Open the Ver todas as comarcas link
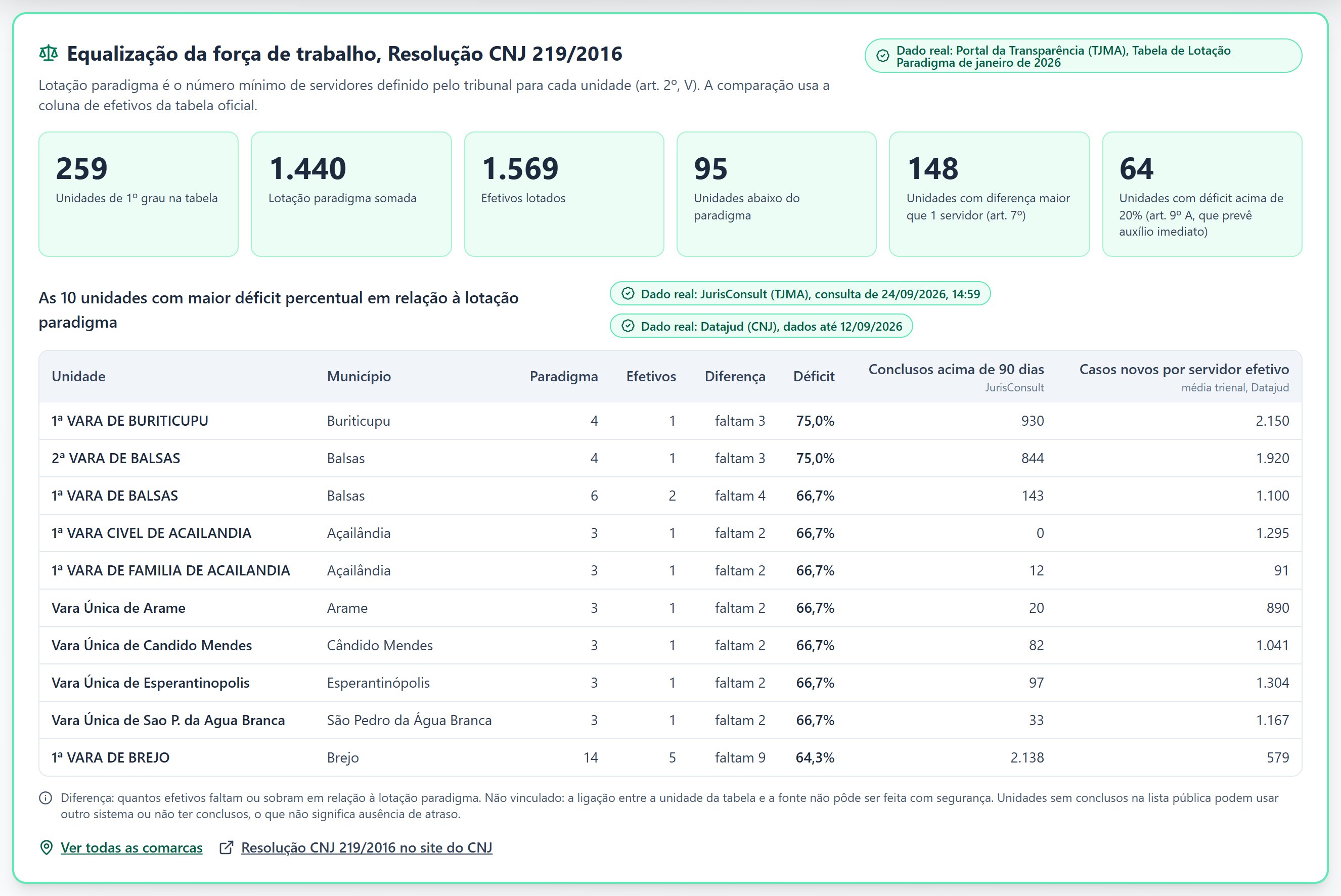Screen dimensions: 1341x896 [x=131, y=847]
